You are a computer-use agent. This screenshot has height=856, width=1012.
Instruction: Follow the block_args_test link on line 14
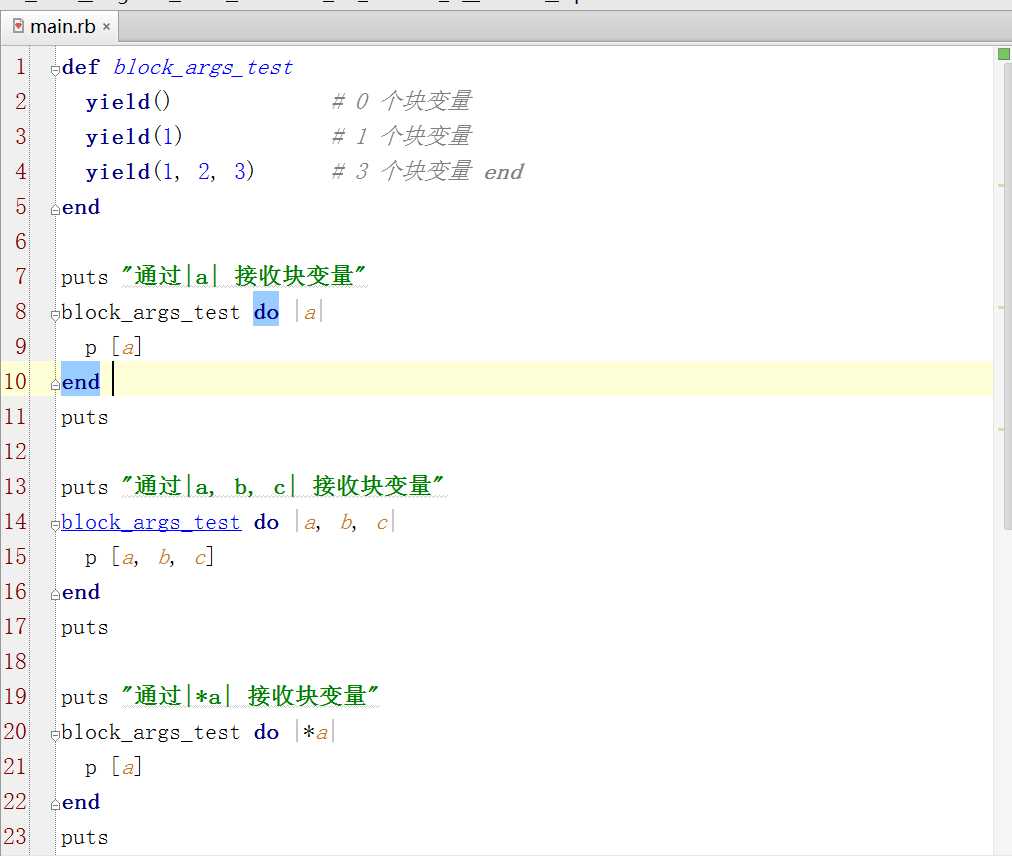coord(151,522)
